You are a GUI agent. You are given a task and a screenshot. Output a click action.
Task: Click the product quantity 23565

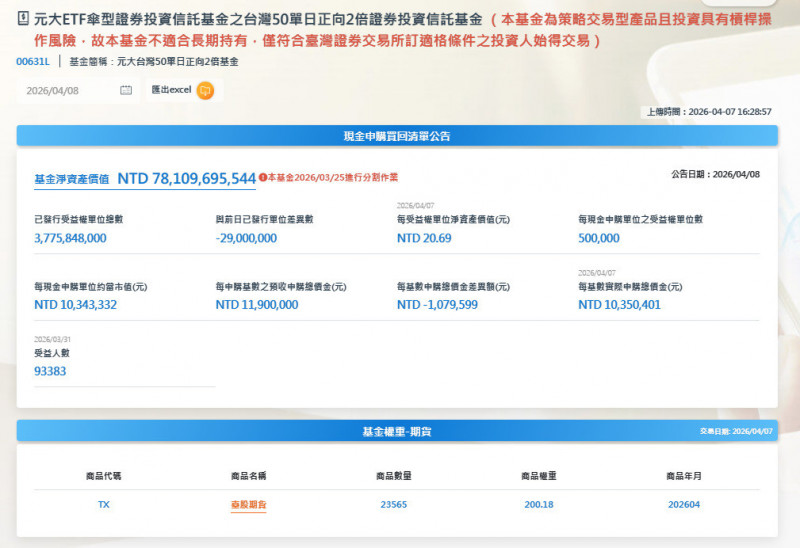(393, 504)
